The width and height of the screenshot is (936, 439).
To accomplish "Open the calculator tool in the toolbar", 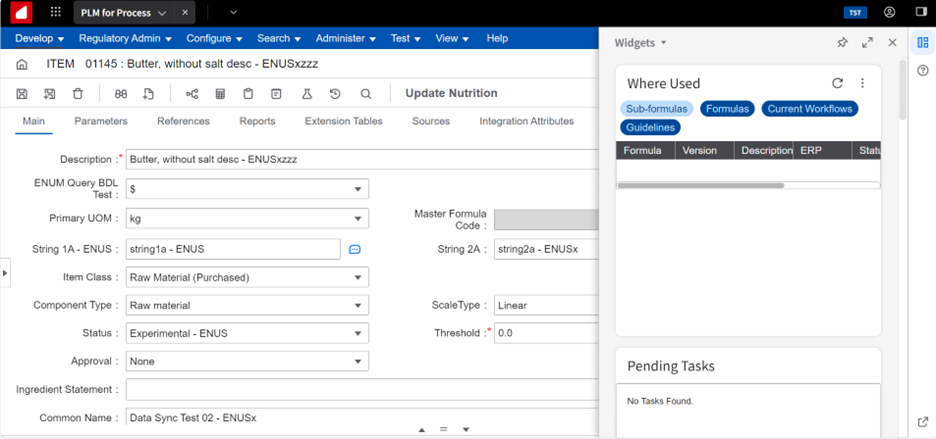I will 220,93.
